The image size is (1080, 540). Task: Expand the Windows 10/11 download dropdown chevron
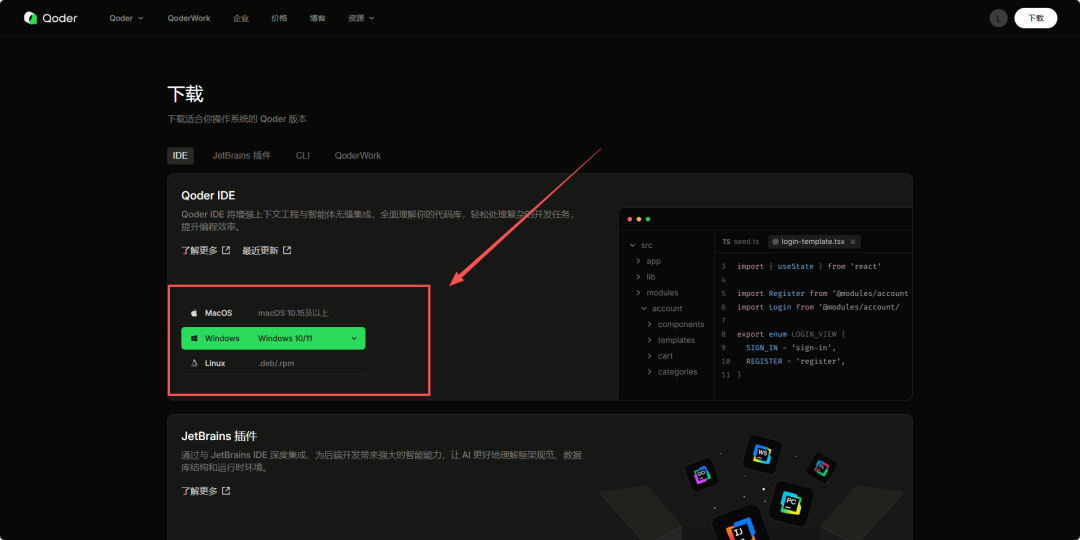[354, 338]
